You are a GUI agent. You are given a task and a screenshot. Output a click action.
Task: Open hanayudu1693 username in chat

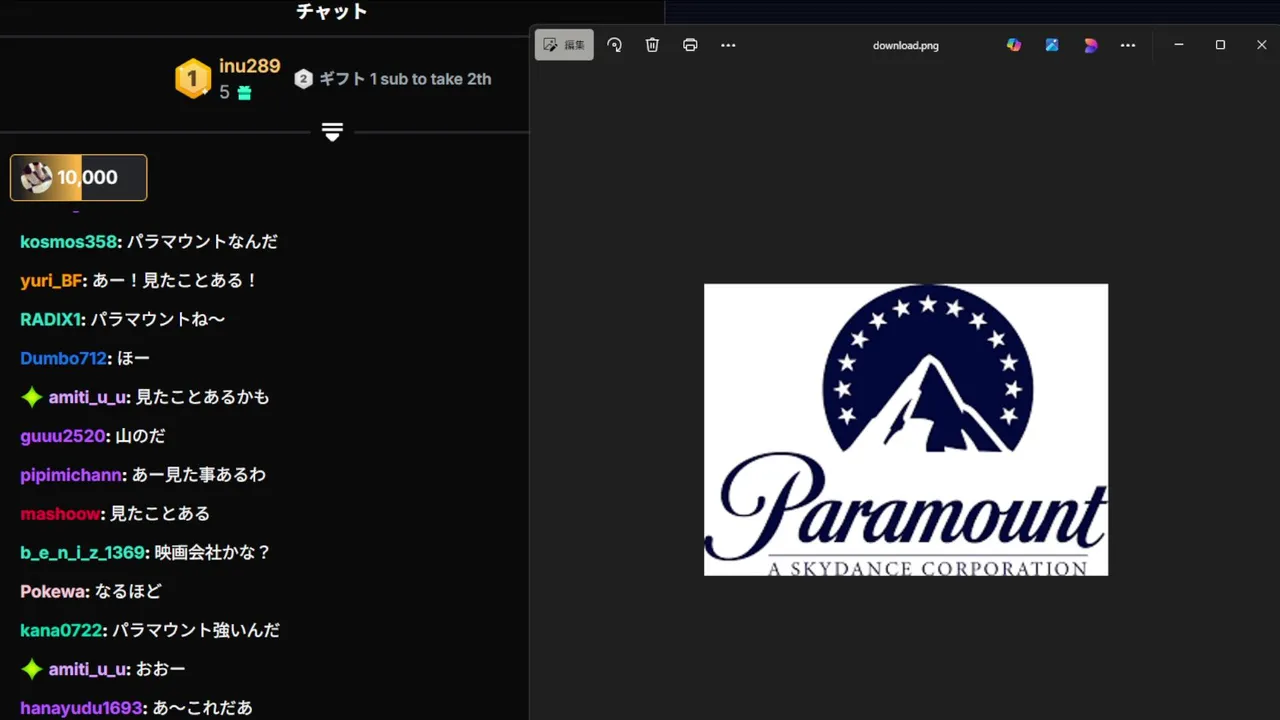[x=82, y=708]
